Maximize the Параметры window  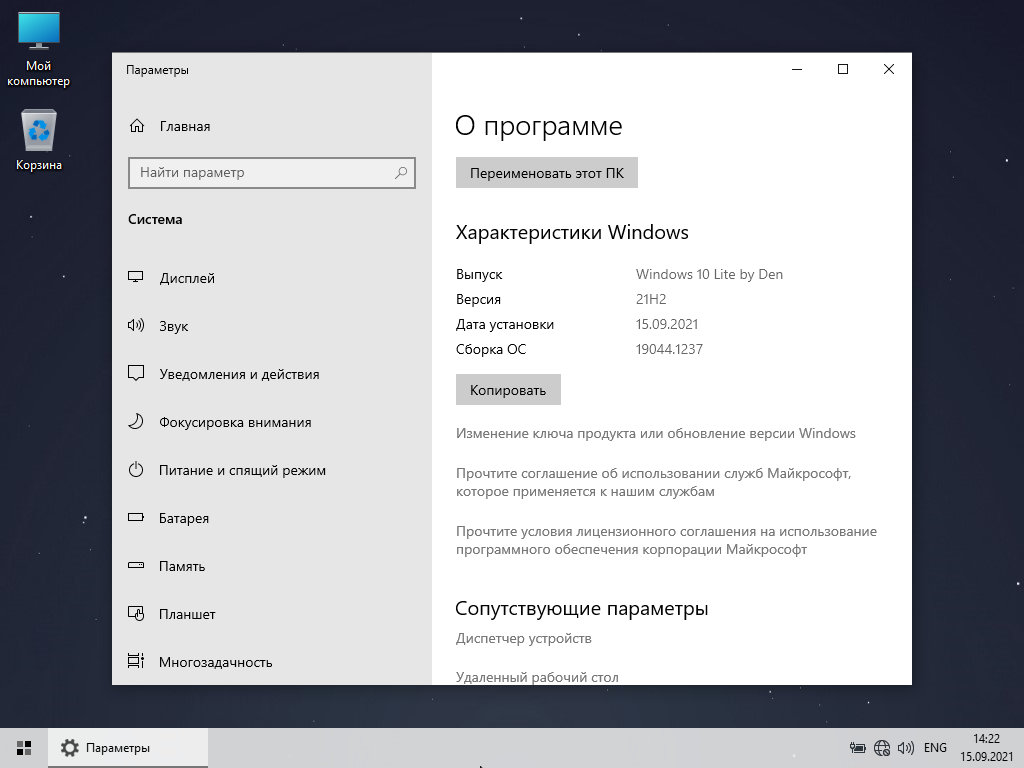[843, 69]
